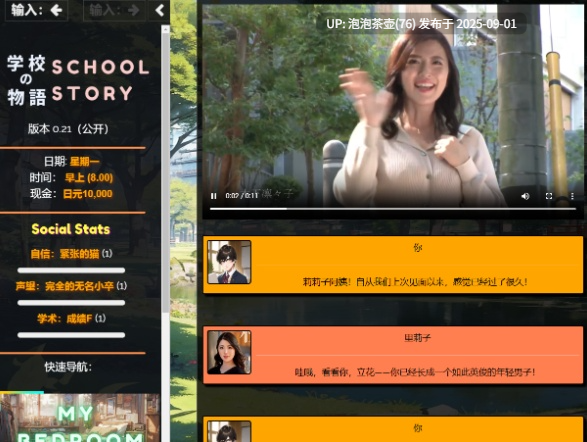Click the 里莉子 speaker name in dialogue

click(417, 338)
